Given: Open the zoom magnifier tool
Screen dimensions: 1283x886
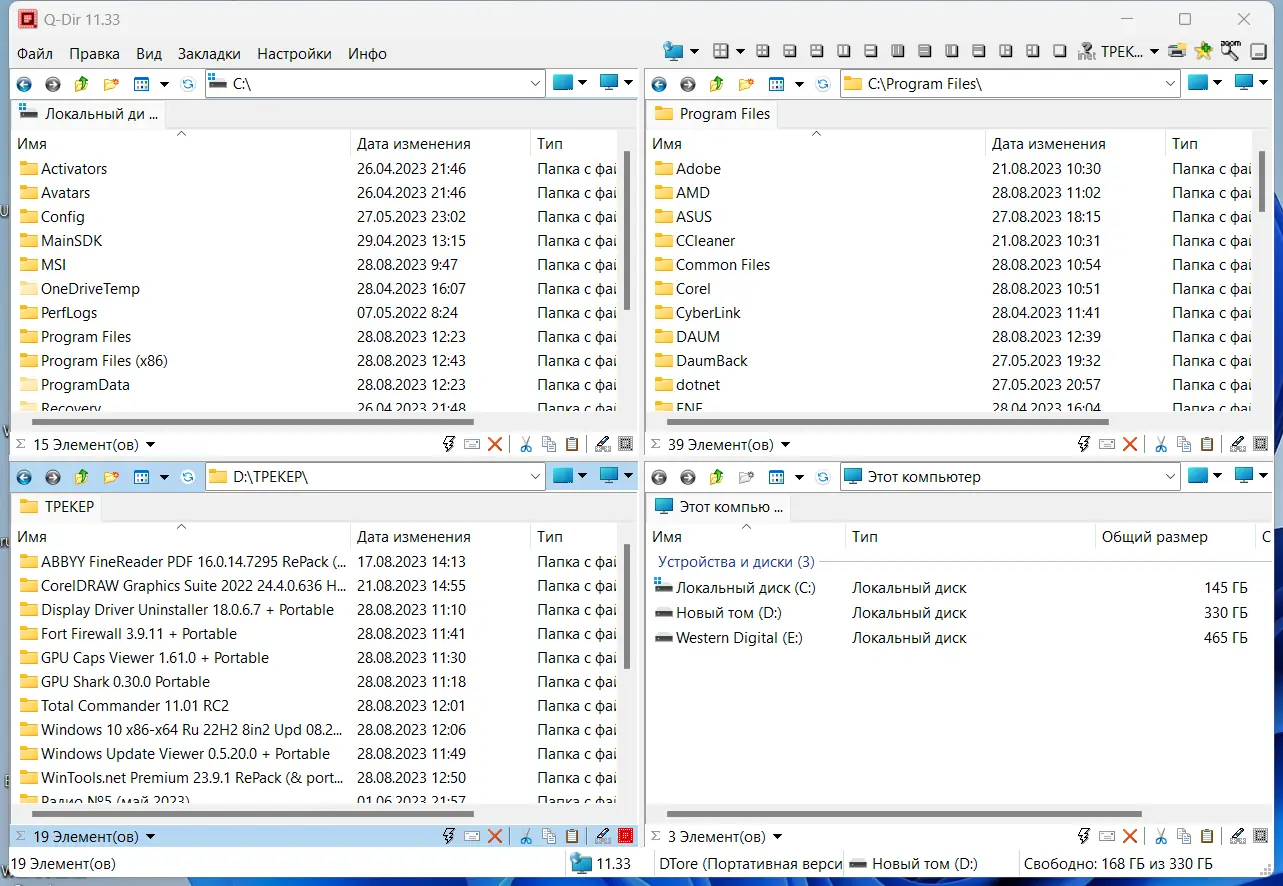Looking at the screenshot, I should click(1230, 50).
